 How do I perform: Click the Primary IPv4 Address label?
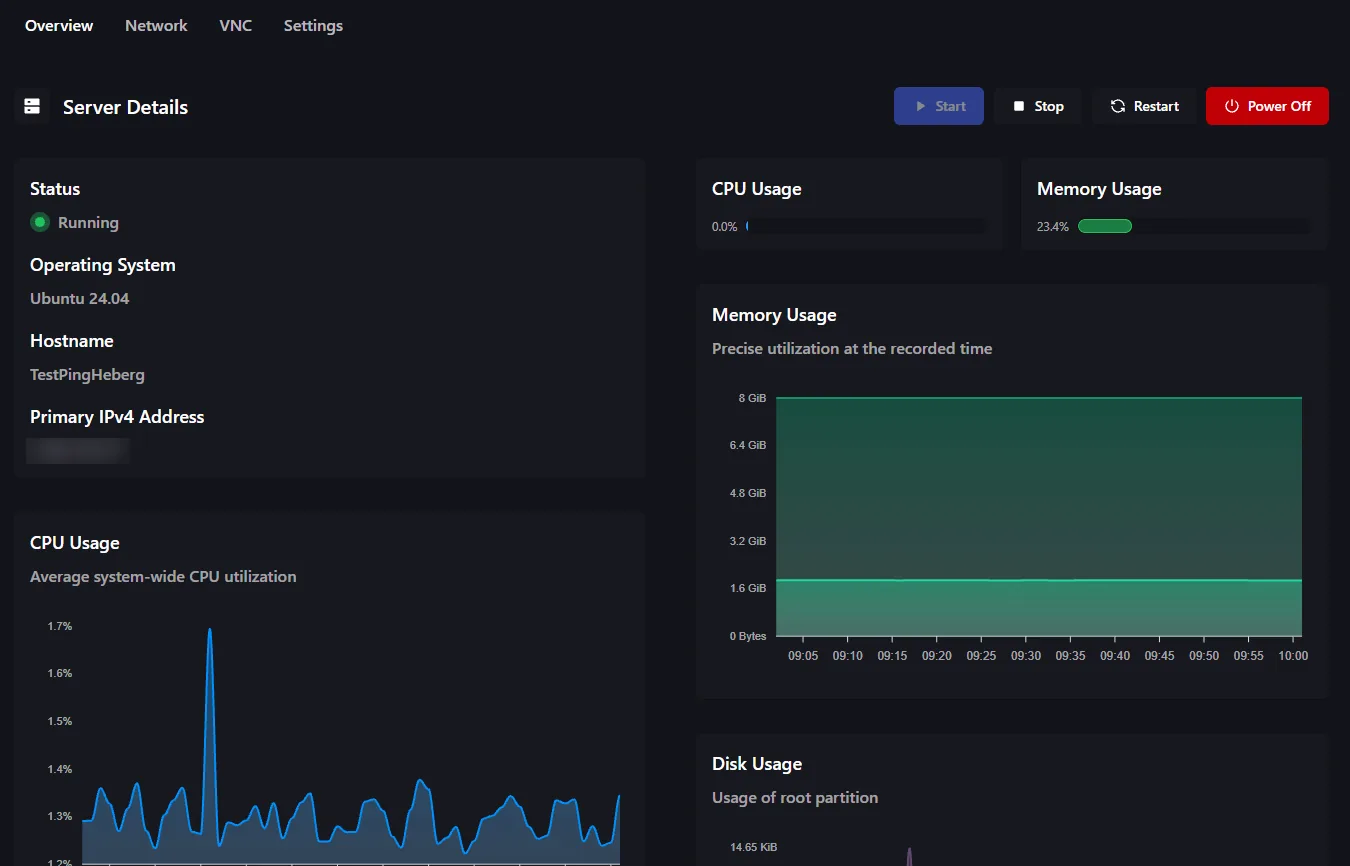click(x=117, y=417)
